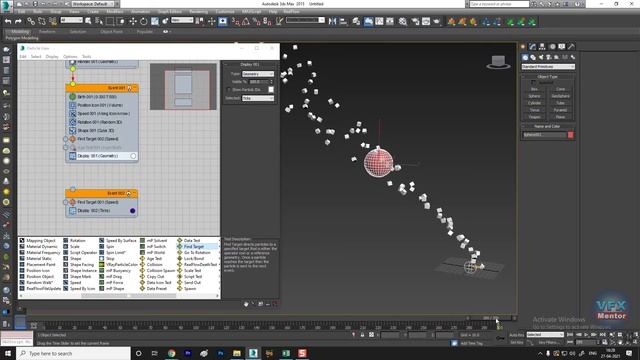Select the Select and Rotate tool
Screen dimensions: 640x360
tap(143, 21)
